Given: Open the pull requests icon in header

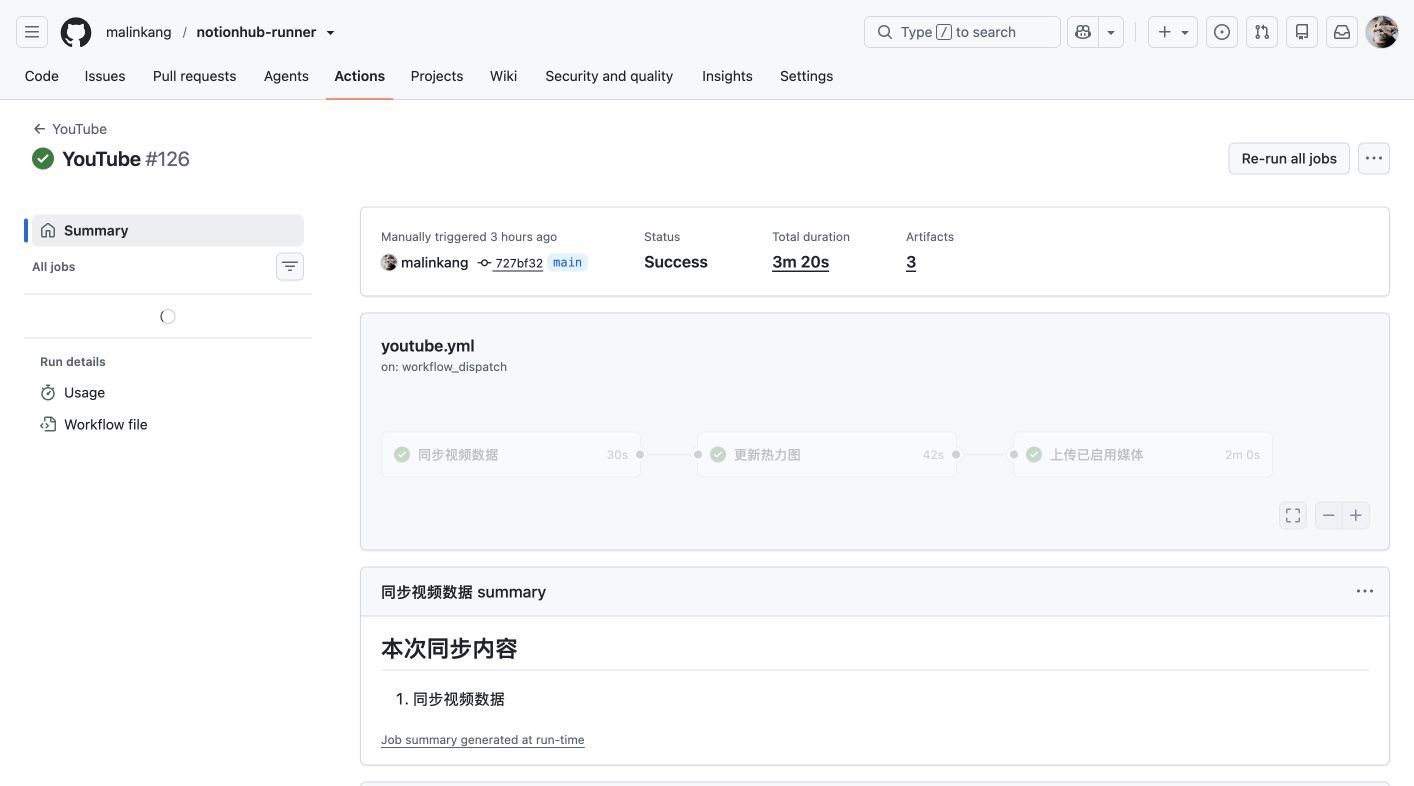Looking at the screenshot, I should [1262, 32].
